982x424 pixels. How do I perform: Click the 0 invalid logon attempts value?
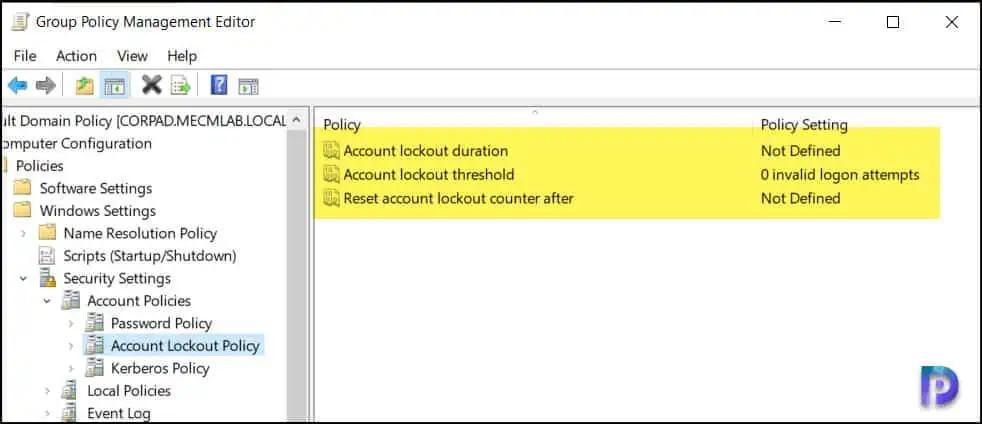pos(840,175)
